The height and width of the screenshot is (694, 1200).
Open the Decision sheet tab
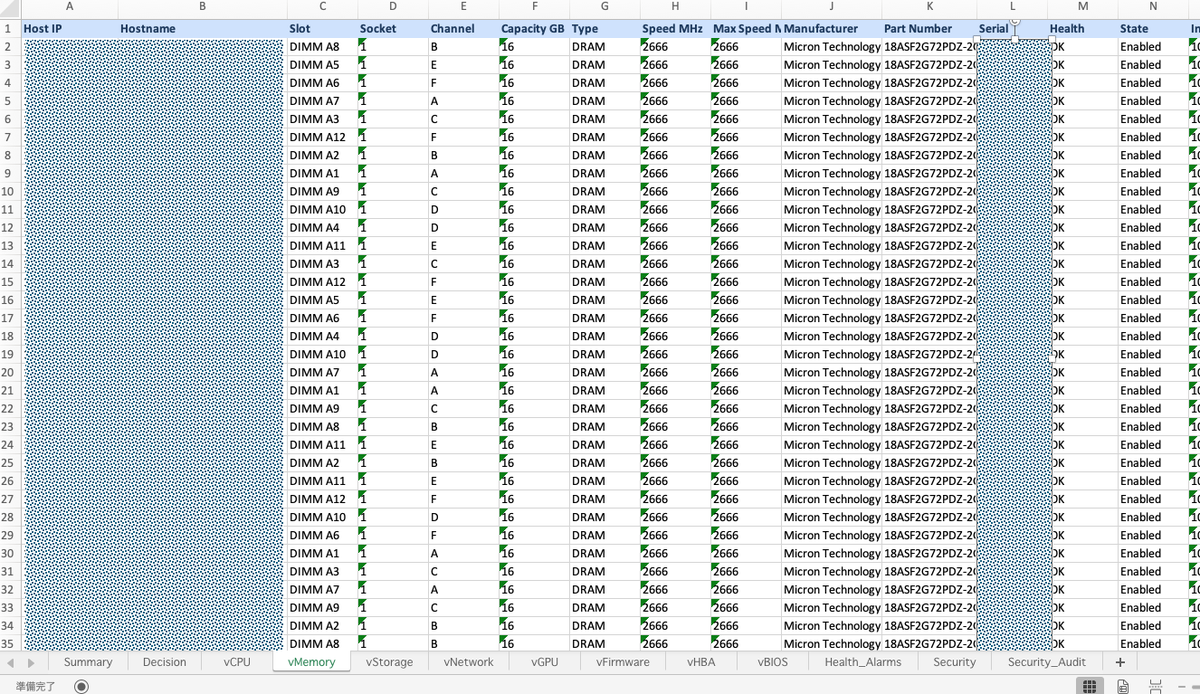point(164,662)
